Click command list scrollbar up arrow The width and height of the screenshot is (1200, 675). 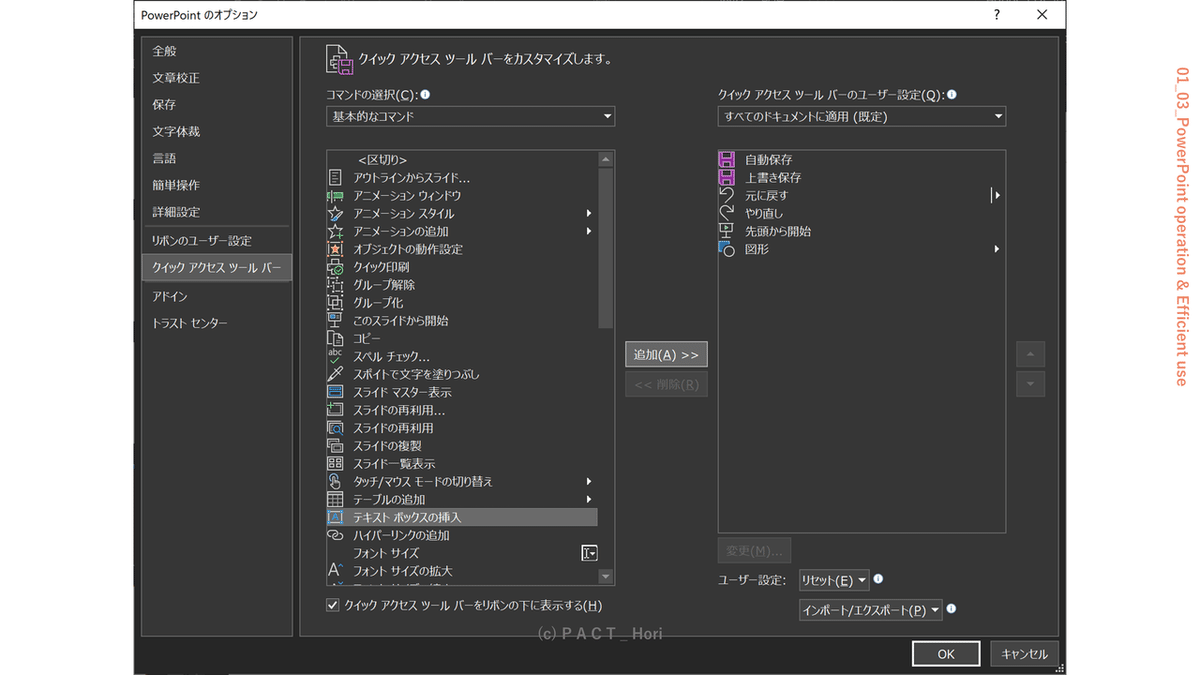(606, 159)
